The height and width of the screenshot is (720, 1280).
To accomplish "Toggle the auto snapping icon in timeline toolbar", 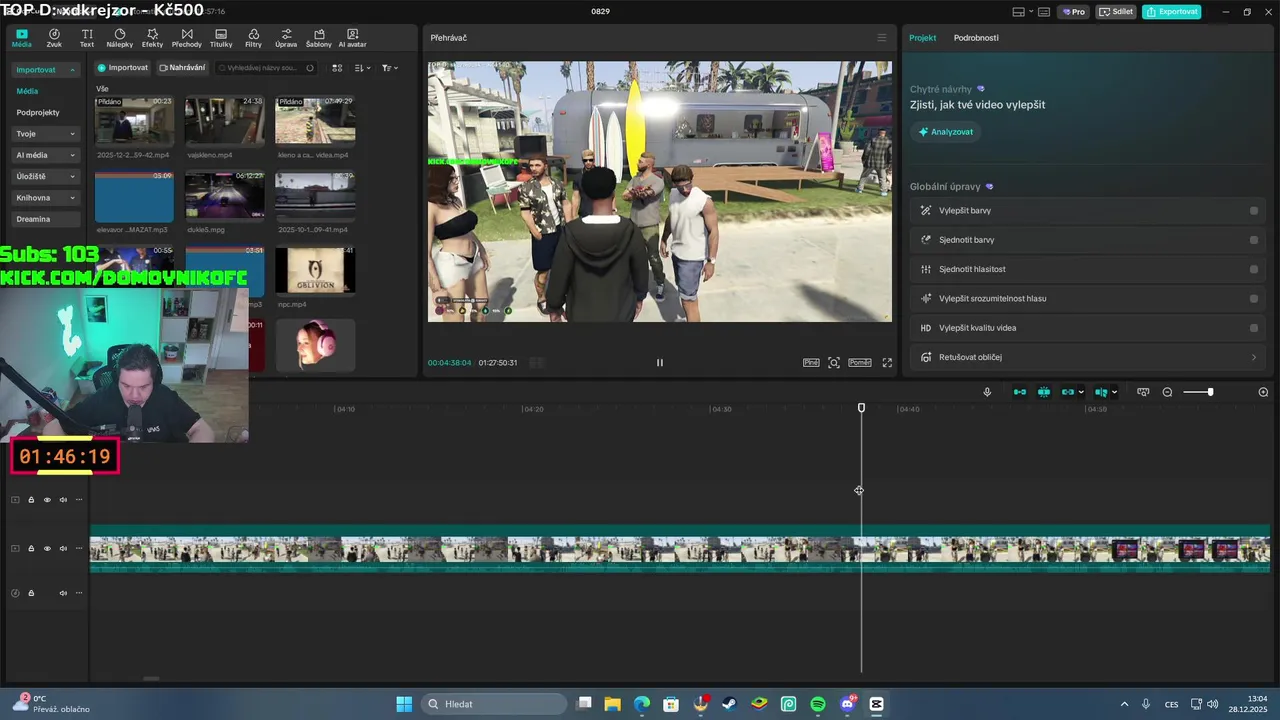I will [x=1043, y=392].
